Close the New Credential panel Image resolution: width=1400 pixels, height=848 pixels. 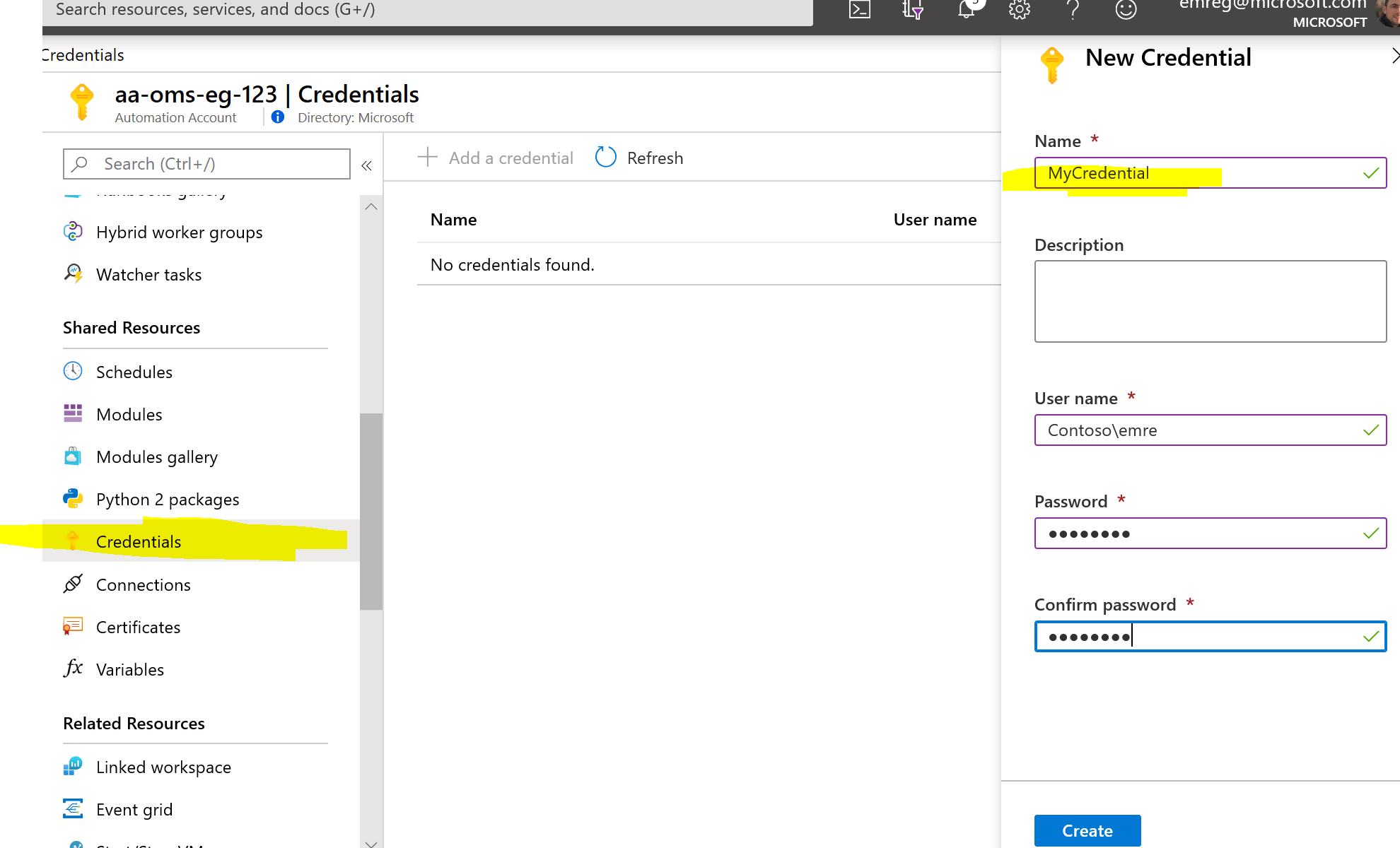point(1394,57)
